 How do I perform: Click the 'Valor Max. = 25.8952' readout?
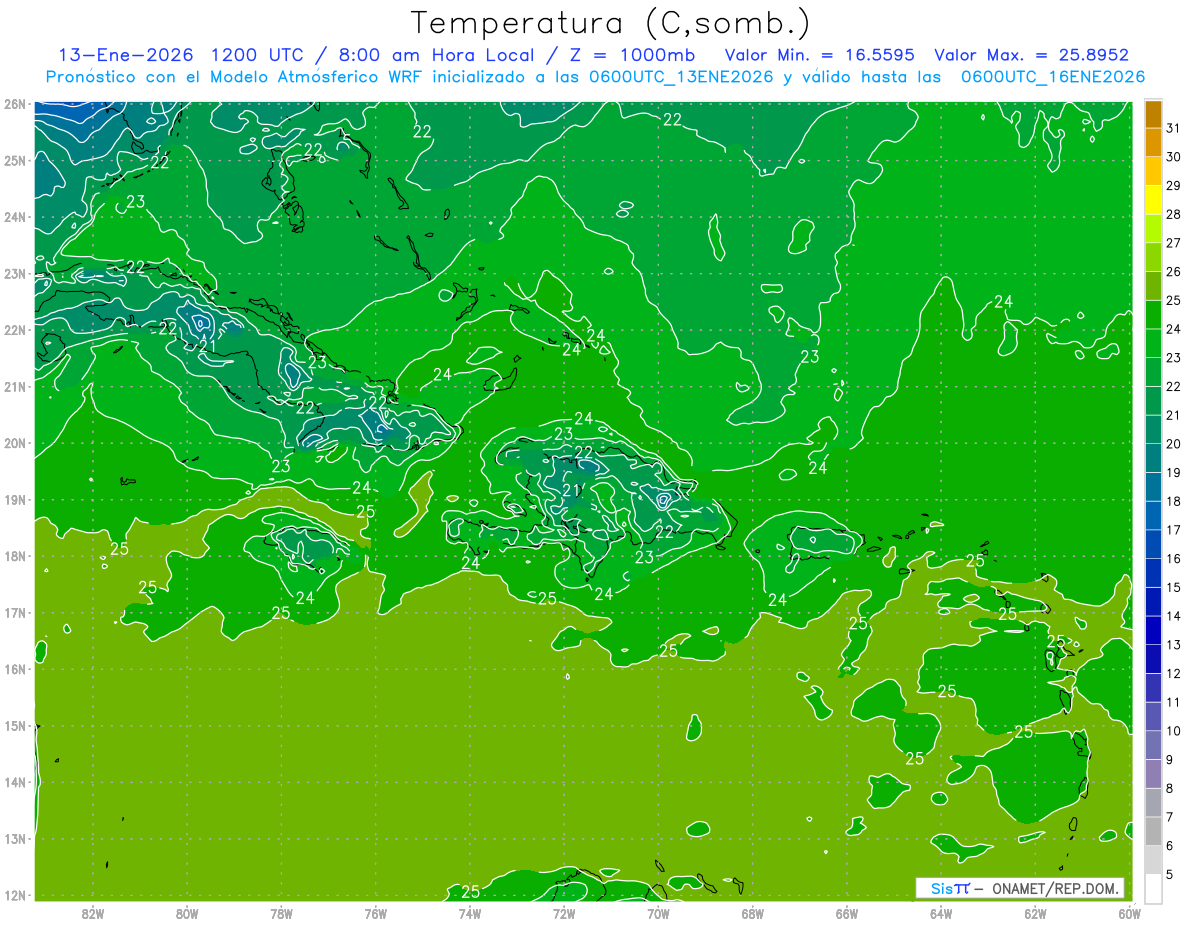point(1031,55)
